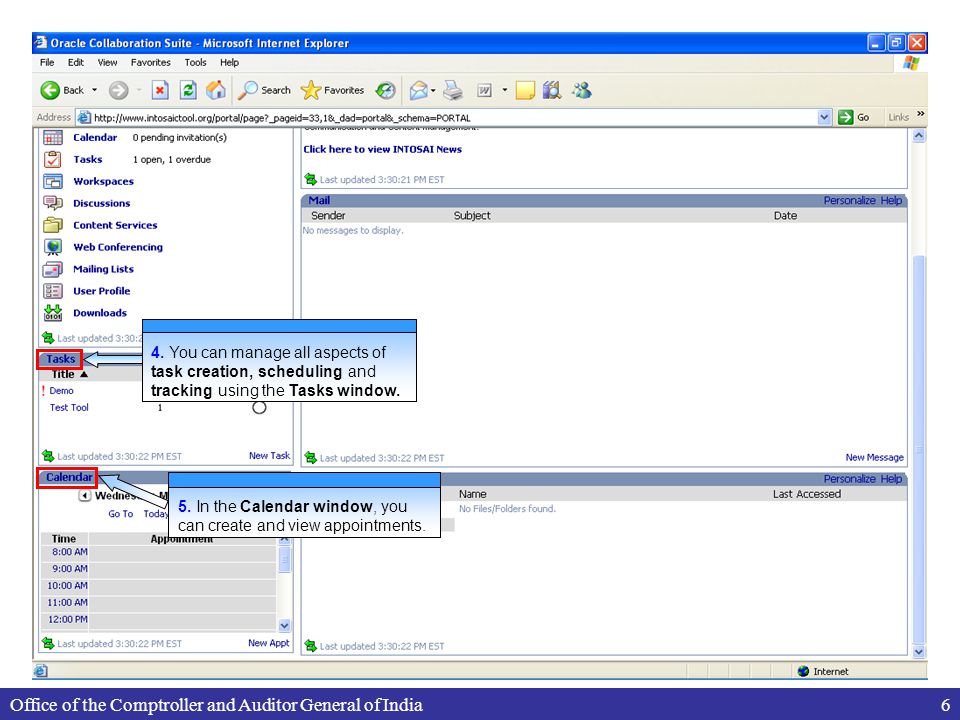Open the Mail toolbar dropdown arrow
Image resolution: width=960 pixels, height=720 pixels.
click(433, 91)
